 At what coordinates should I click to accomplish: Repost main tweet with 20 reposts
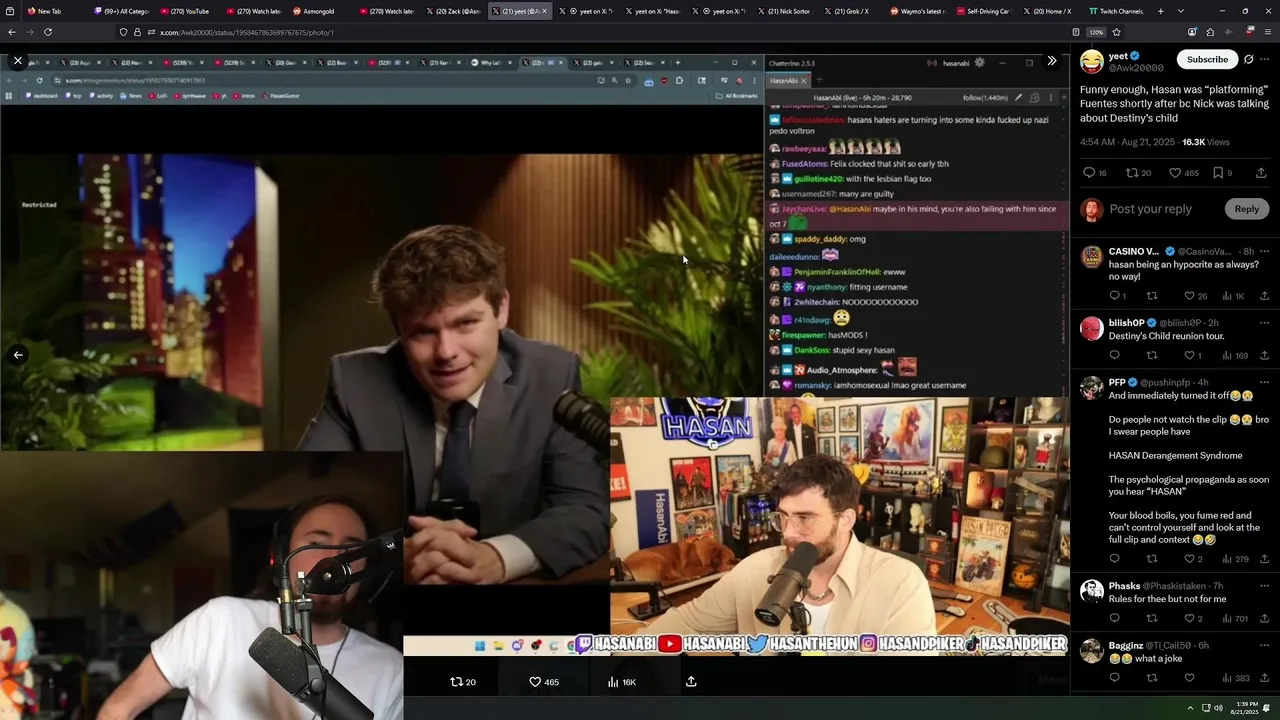tap(1138, 173)
